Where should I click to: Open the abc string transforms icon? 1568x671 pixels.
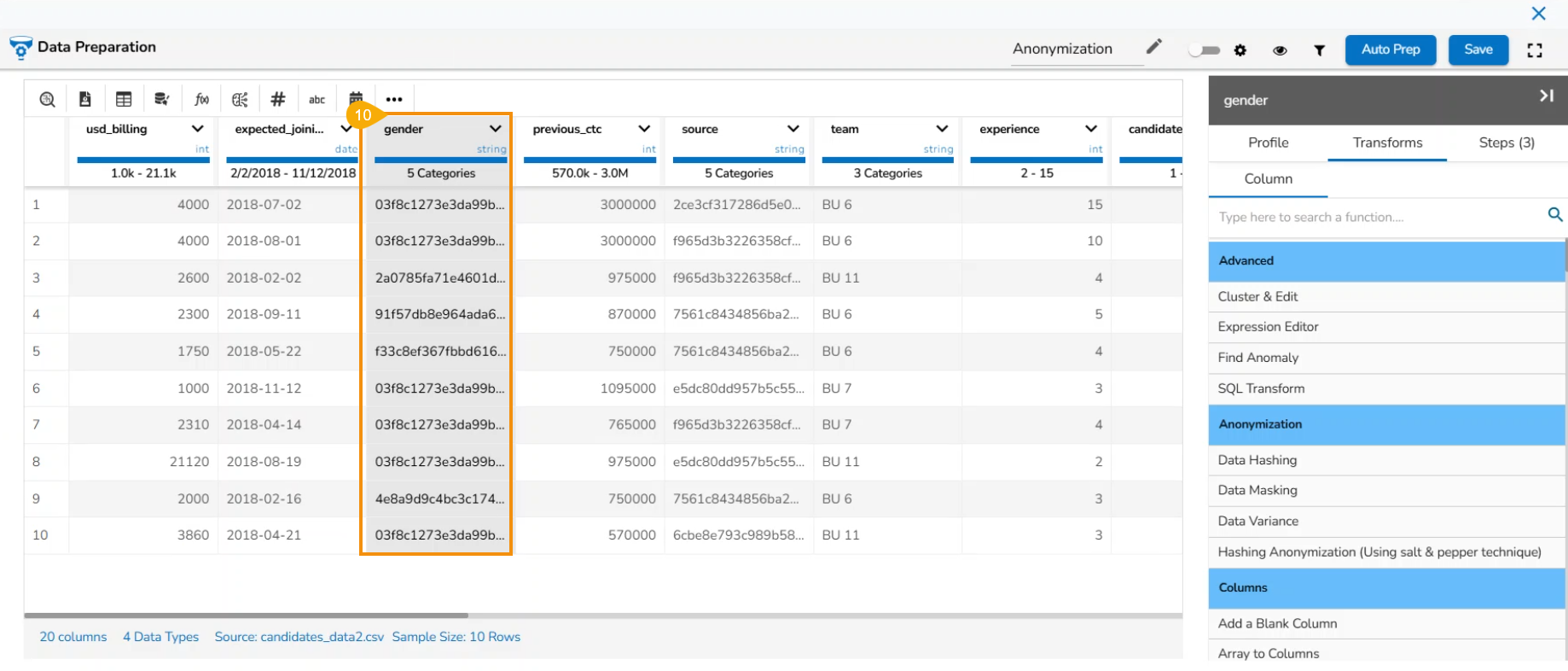click(317, 100)
